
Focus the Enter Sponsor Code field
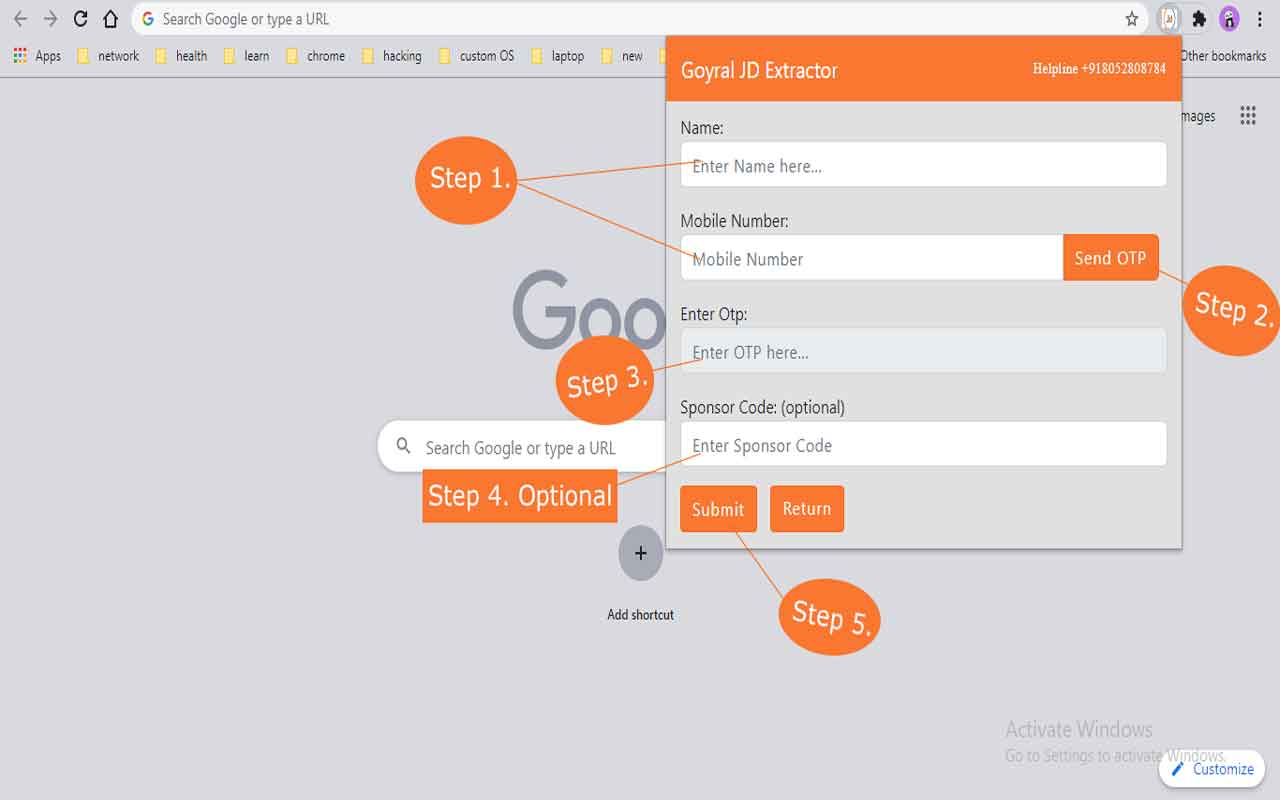[x=923, y=444]
